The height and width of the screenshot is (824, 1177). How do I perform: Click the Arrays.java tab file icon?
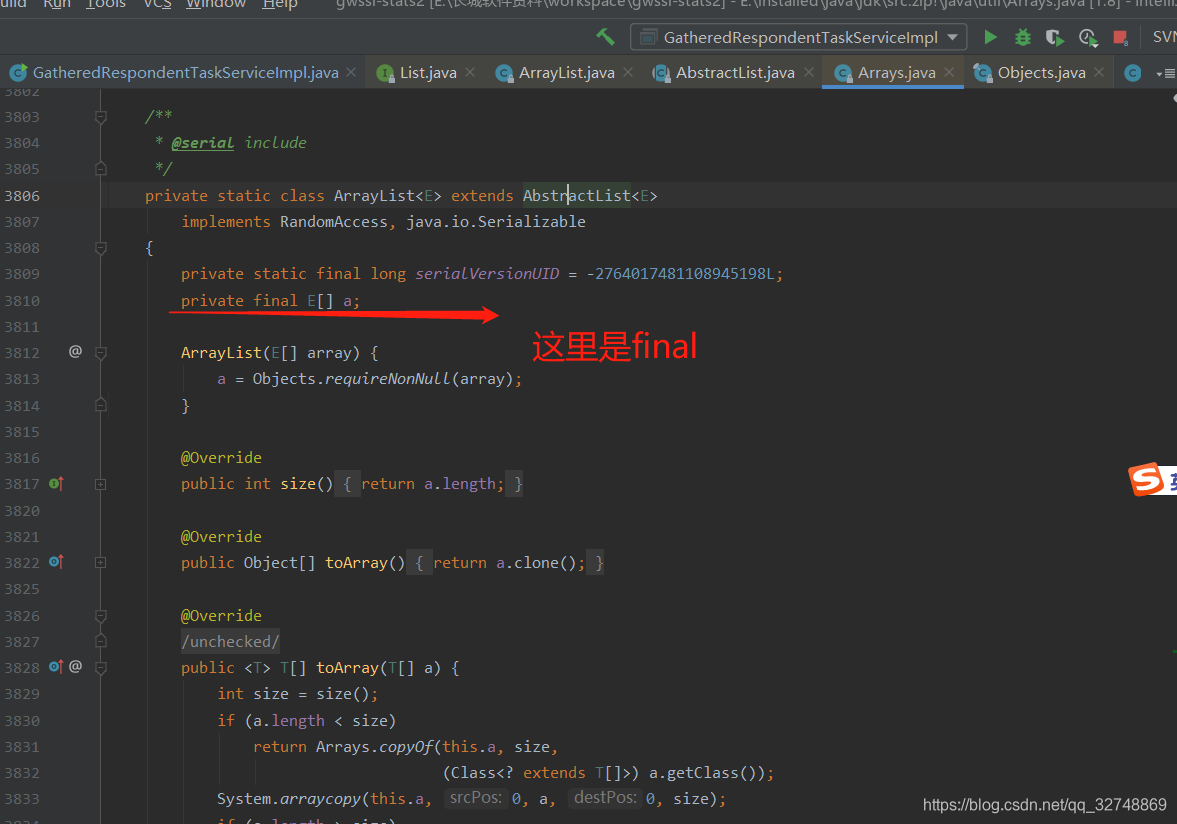(x=844, y=73)
